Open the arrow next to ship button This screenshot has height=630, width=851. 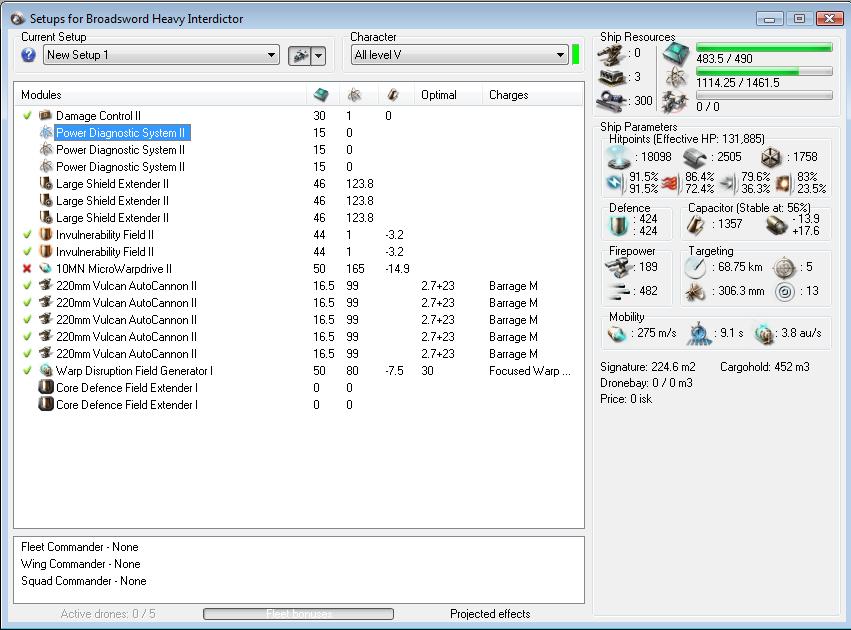point(319,55)
